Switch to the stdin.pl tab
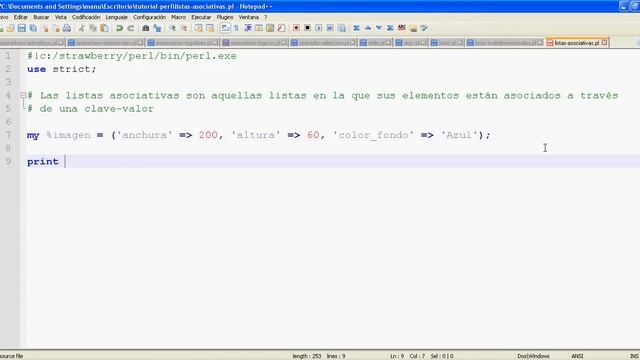The image size is (640, 360). (x=376, y=43)
